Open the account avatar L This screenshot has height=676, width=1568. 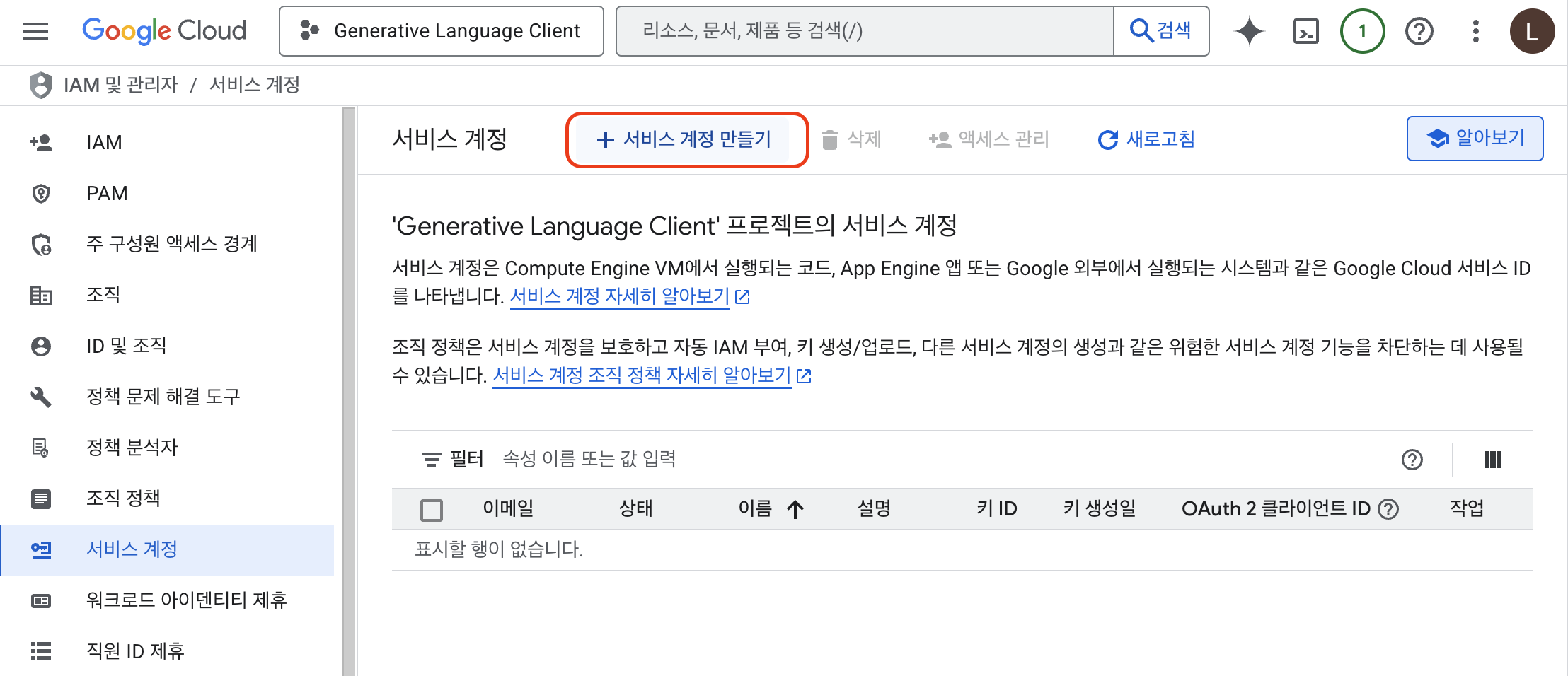coord(1532,31)
